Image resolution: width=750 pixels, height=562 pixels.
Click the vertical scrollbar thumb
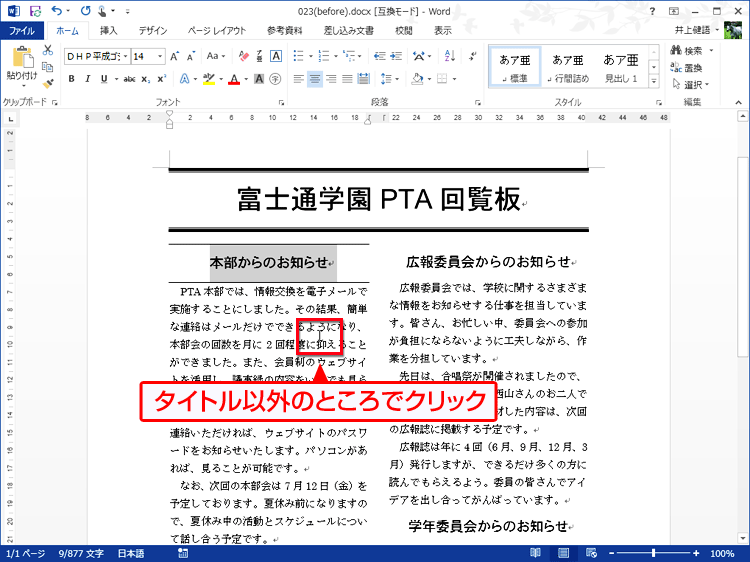tap(743, 256)
